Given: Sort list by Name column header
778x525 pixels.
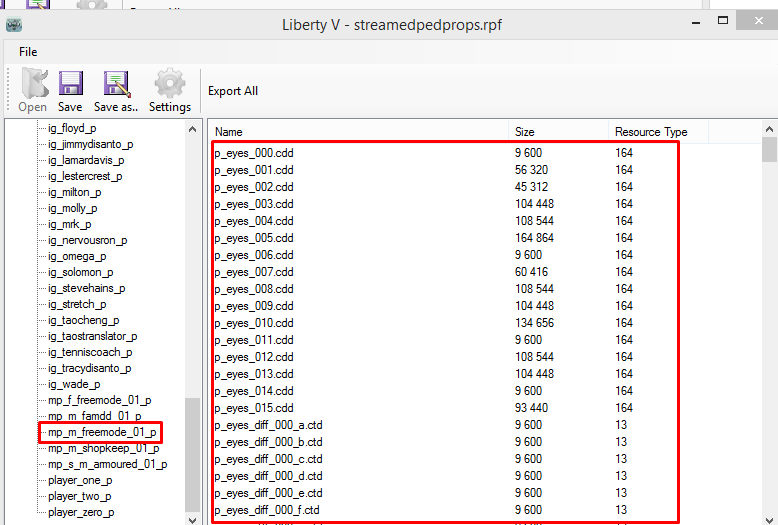Looking at the screenshot, I should tap(229, 132).
